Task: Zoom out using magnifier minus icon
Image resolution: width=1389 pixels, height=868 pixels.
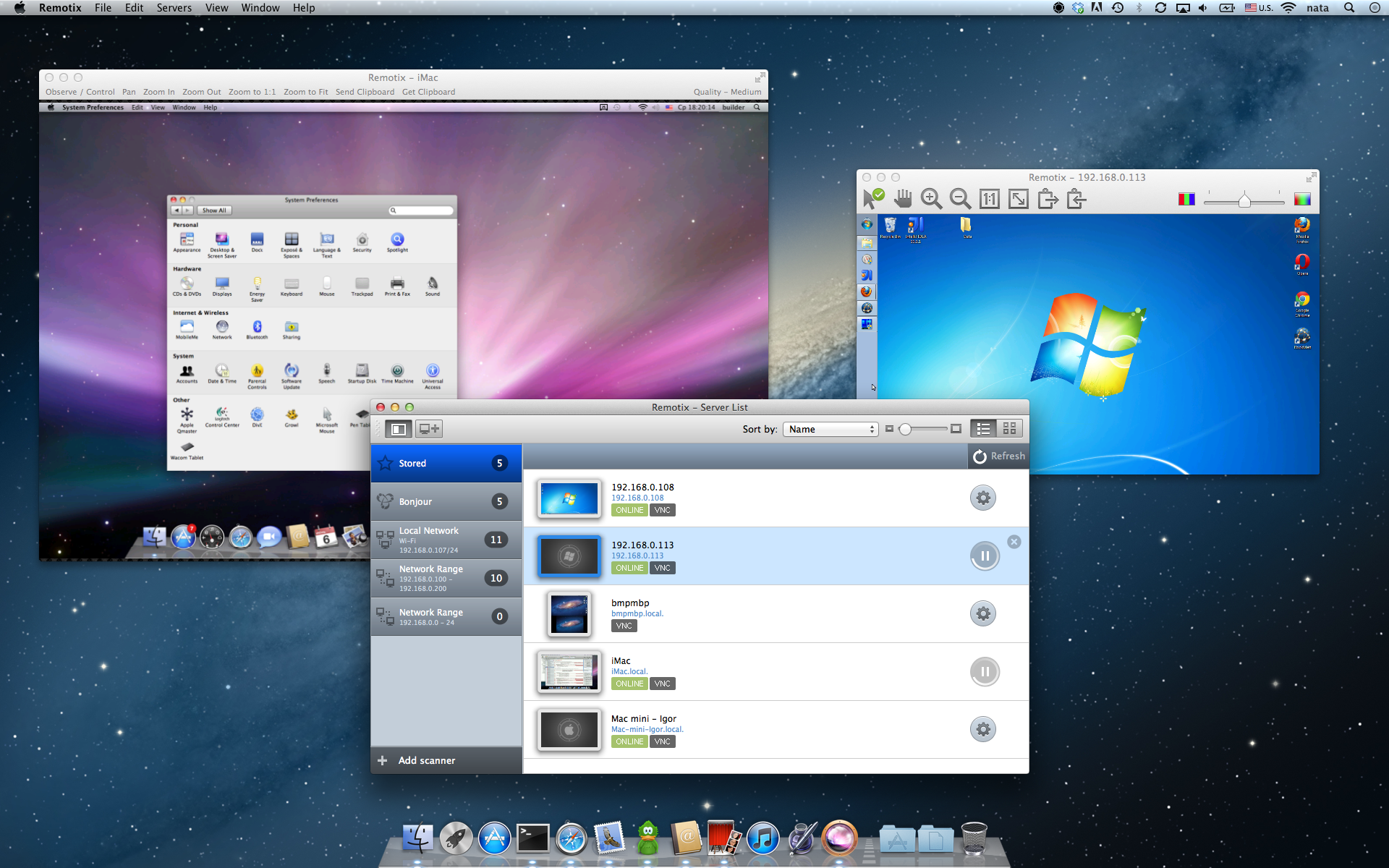Action: coord(960,198)
